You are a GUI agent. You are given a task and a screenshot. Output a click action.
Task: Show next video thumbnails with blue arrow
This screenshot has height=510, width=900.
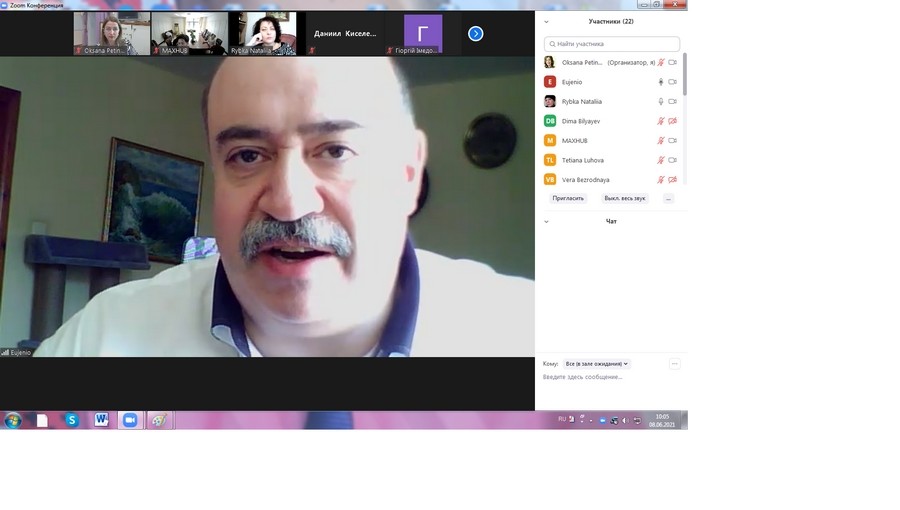point(475,34)
